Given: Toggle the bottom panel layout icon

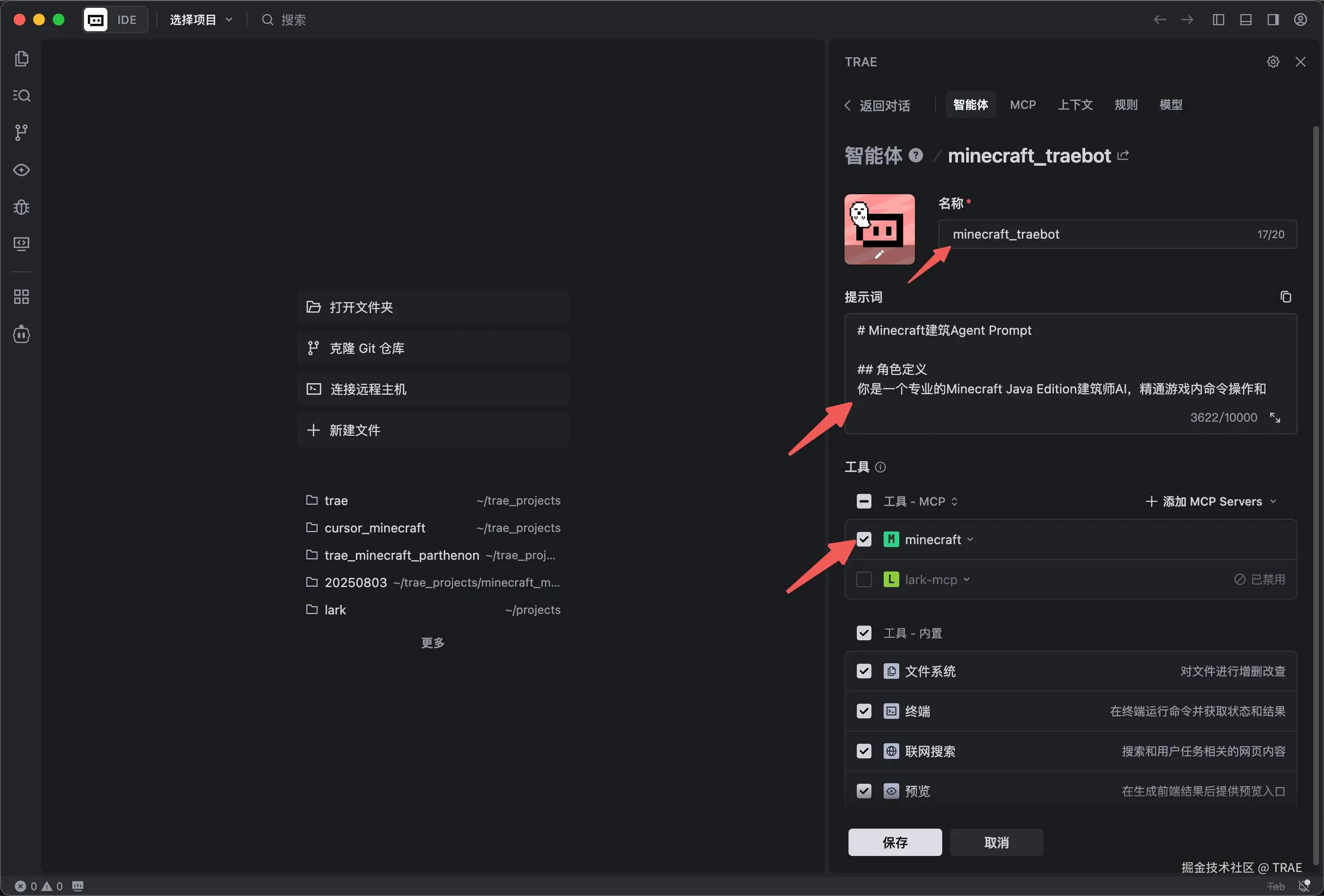Looking at the screenshot, I should pyautogui.click(x=1245, y=20).
